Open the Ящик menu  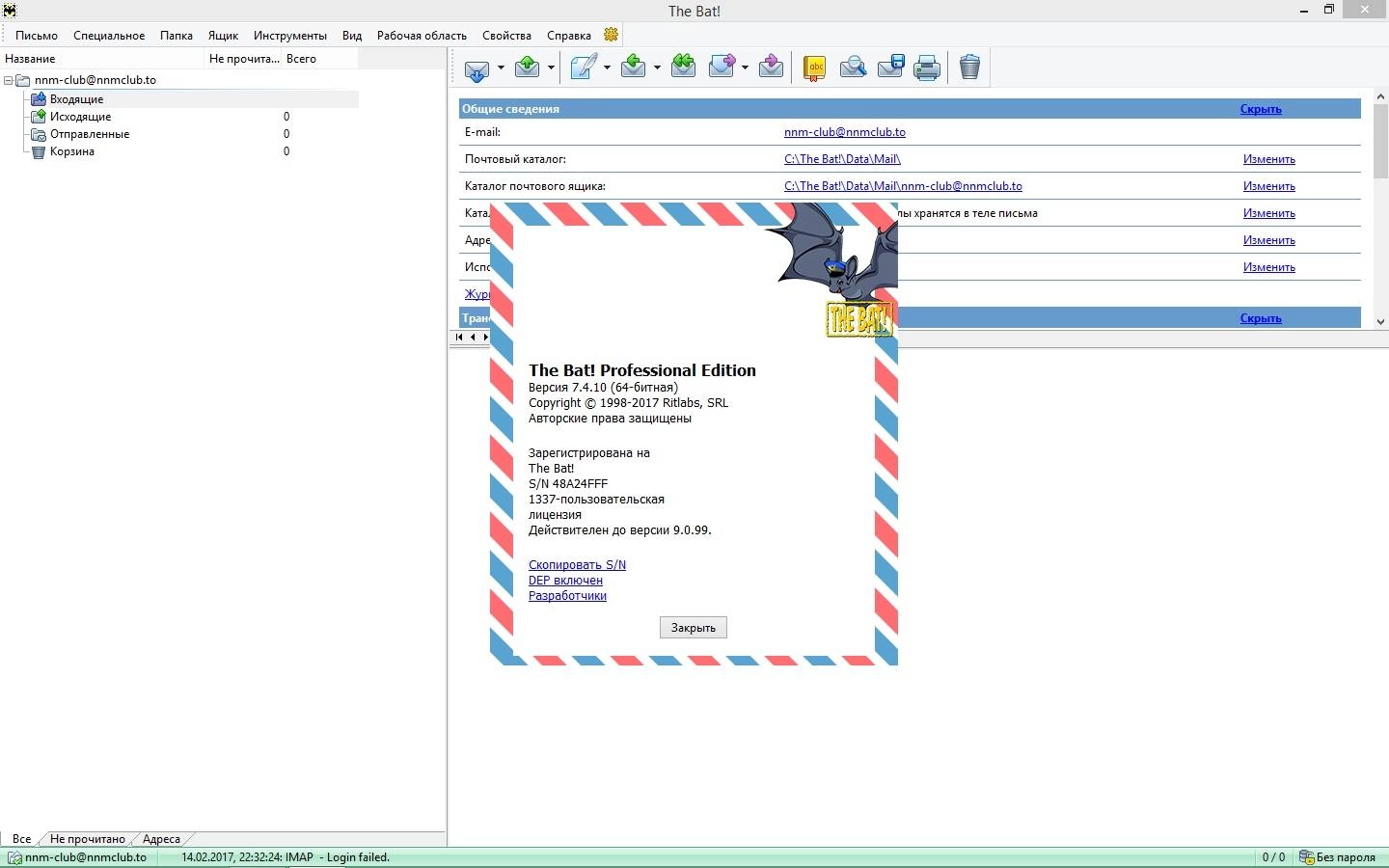223,36
